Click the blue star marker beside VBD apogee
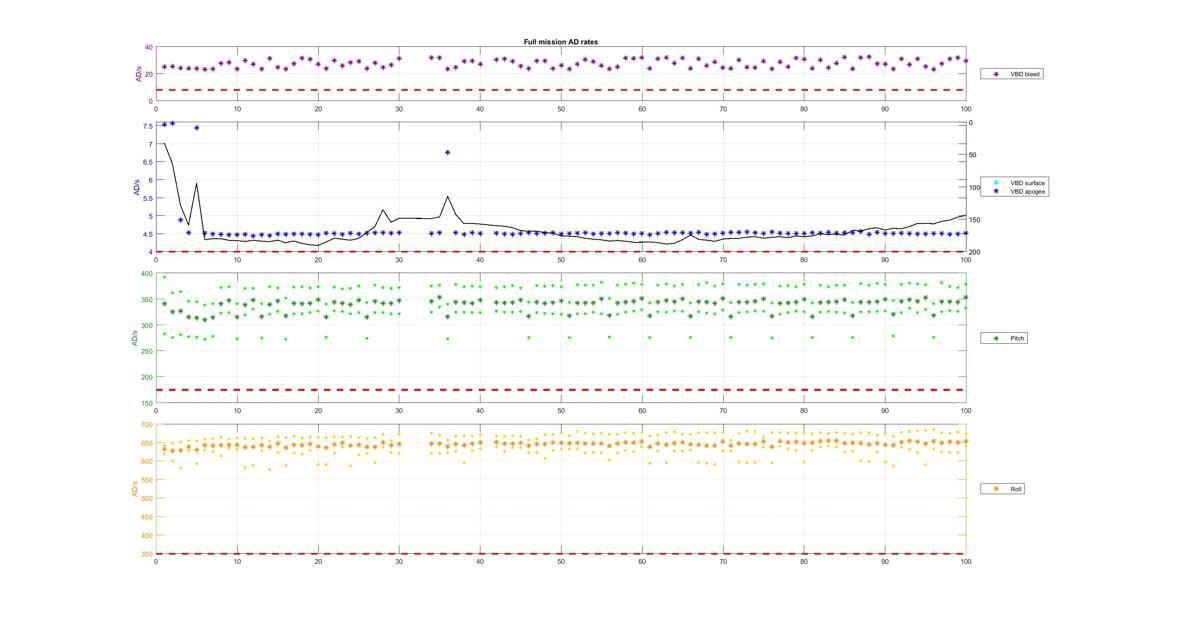Screen dimensions: 1200x622 (996, 191)
